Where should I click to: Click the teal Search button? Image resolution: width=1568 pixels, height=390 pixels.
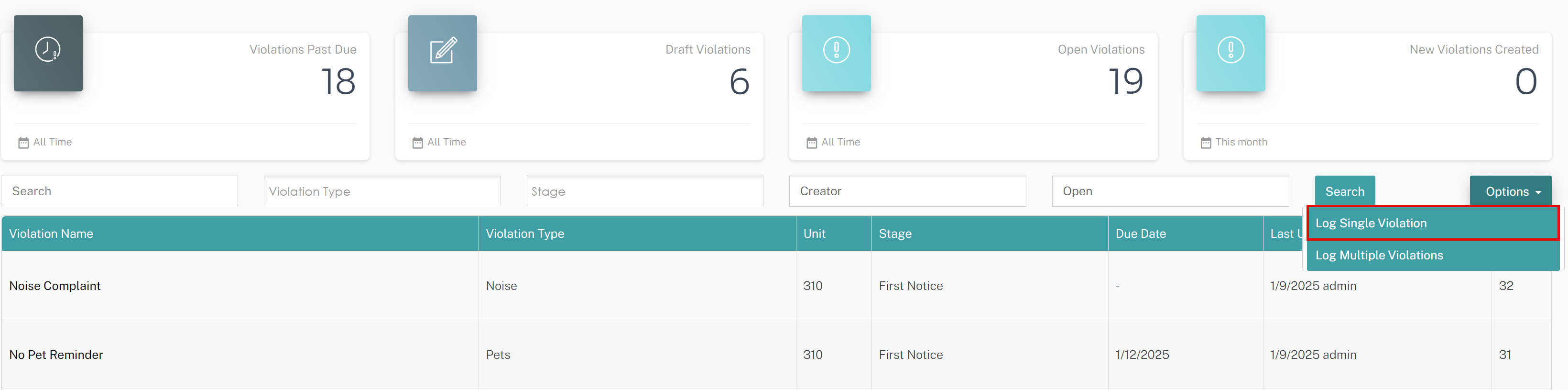(x=1345, y=191)
